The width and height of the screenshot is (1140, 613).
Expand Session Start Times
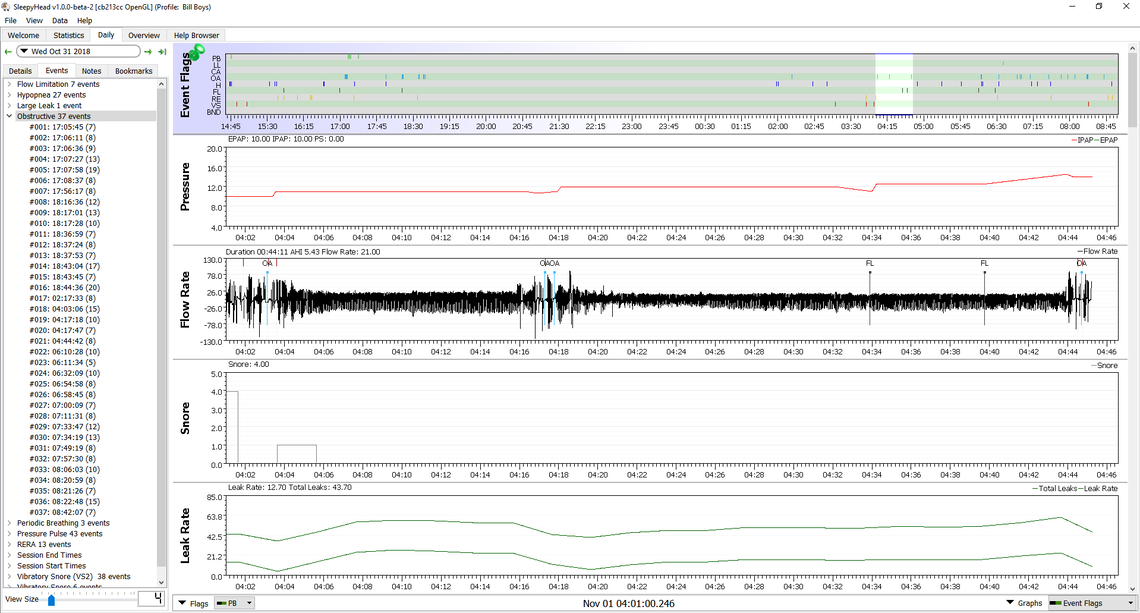9,566
